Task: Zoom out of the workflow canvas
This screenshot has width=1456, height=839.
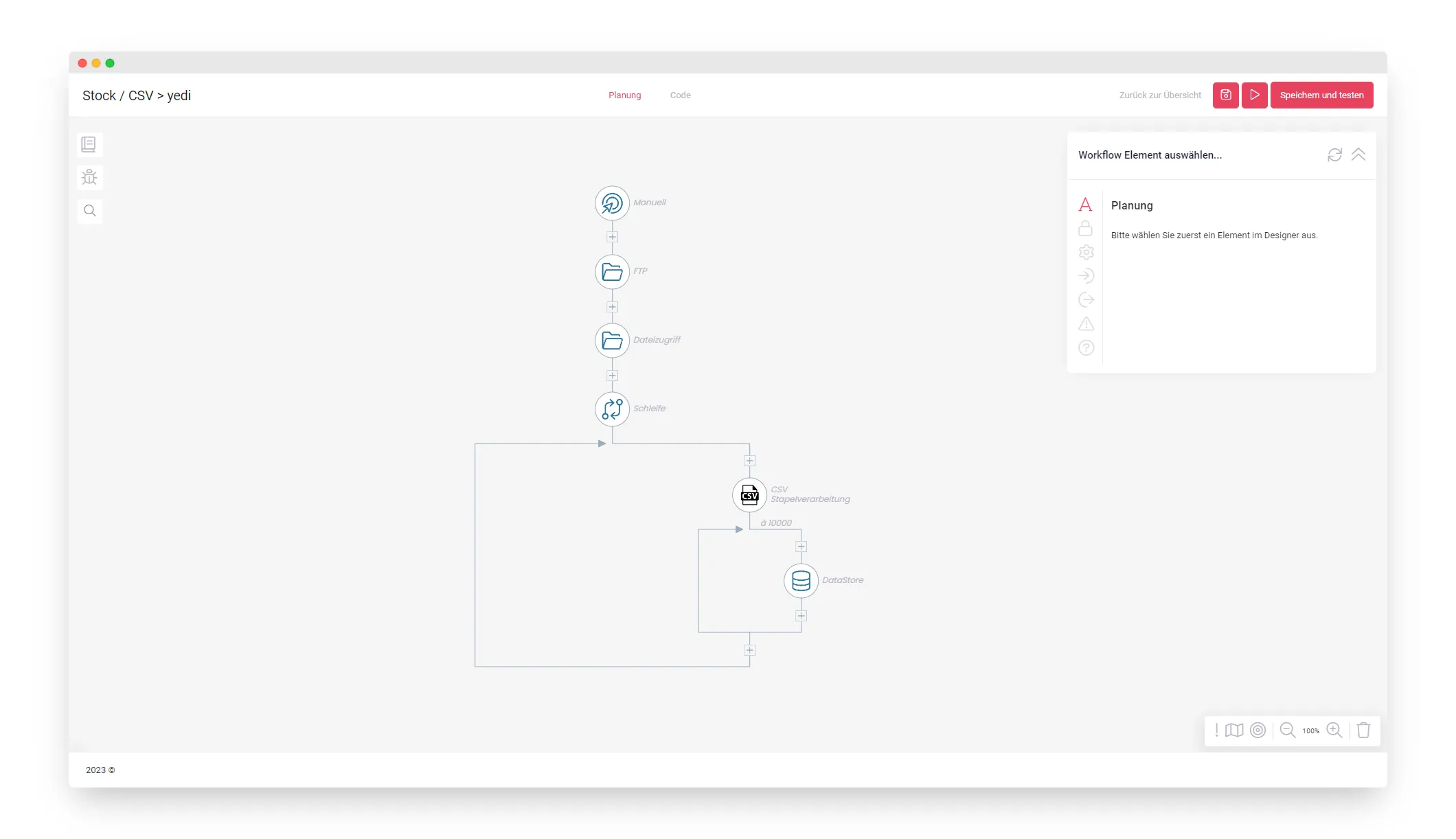Action: coord(1288,731)
